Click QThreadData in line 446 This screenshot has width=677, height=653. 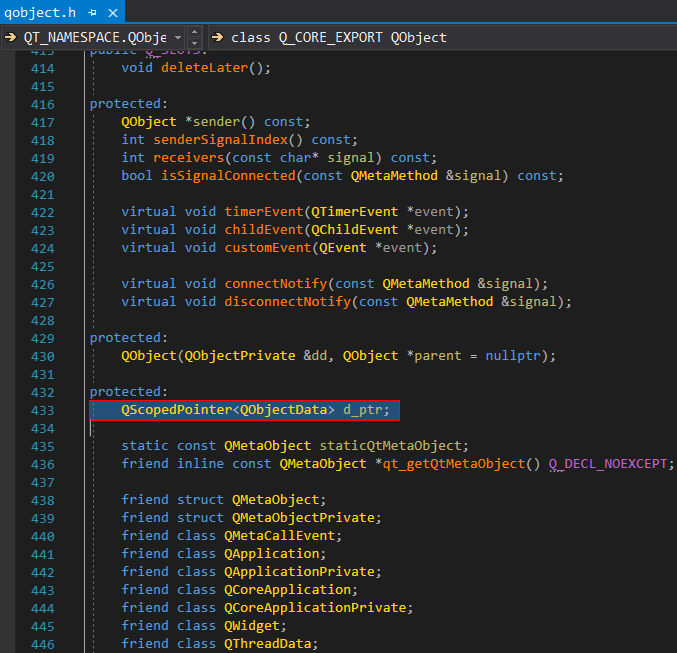click(268, 644)
